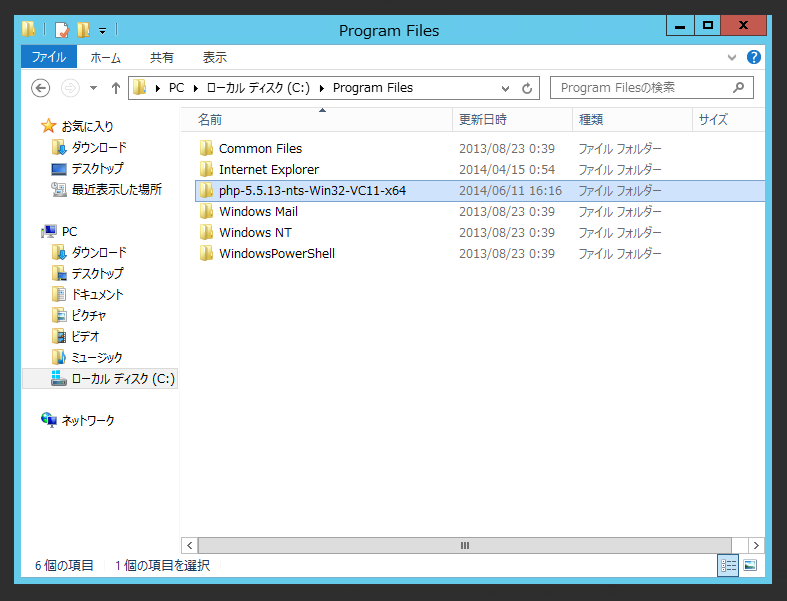Click the Forward arrow button

[70, 88]
